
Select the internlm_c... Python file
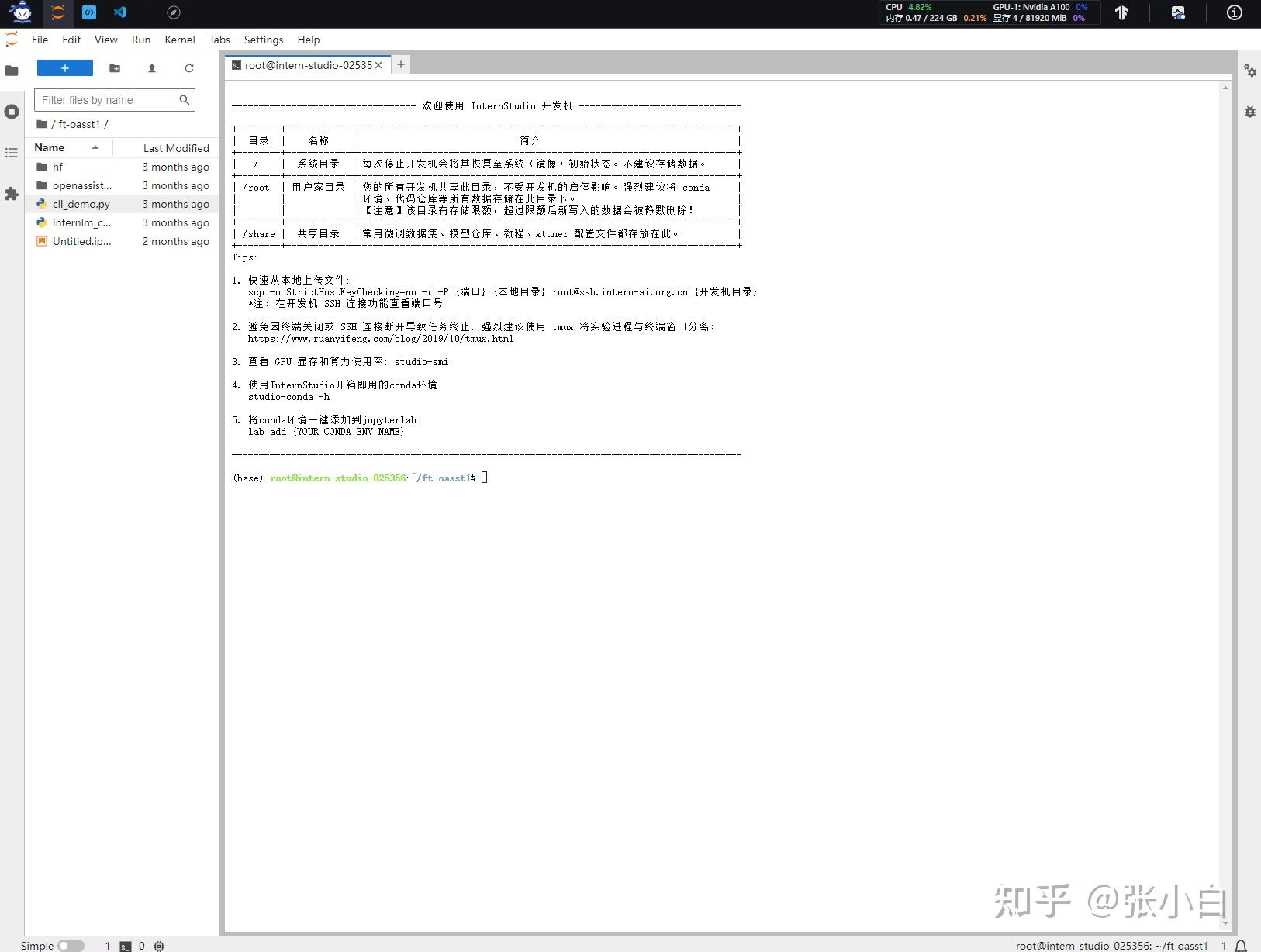(x=122, y=222)
